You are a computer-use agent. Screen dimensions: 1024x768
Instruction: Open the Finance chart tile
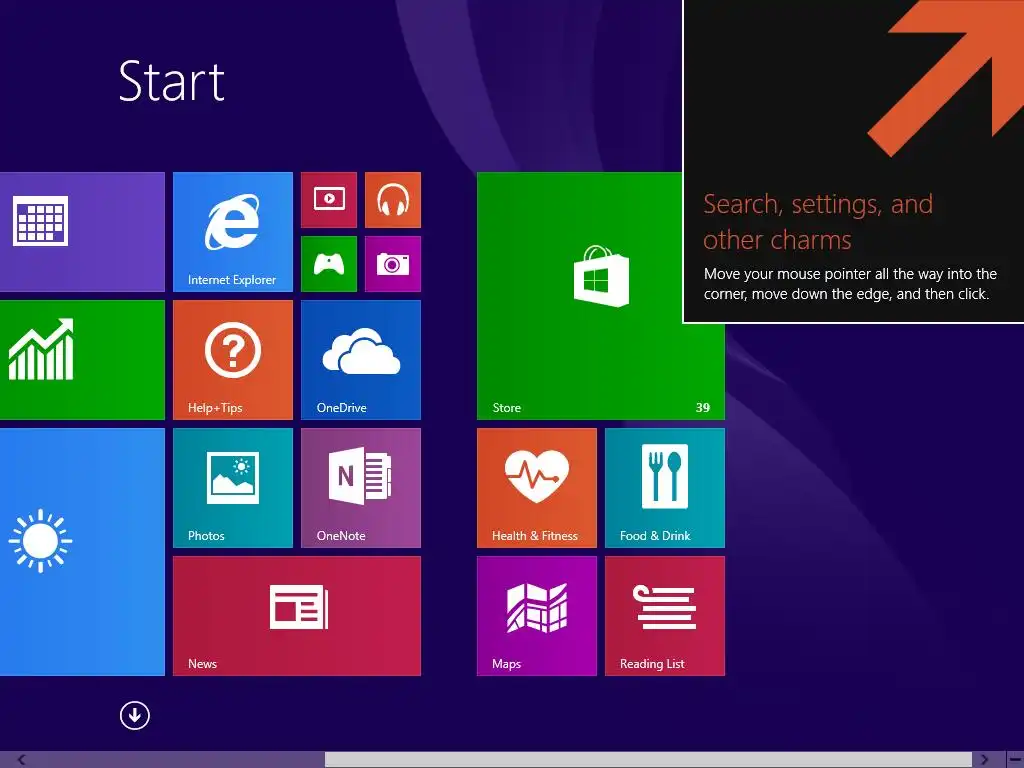82,360
